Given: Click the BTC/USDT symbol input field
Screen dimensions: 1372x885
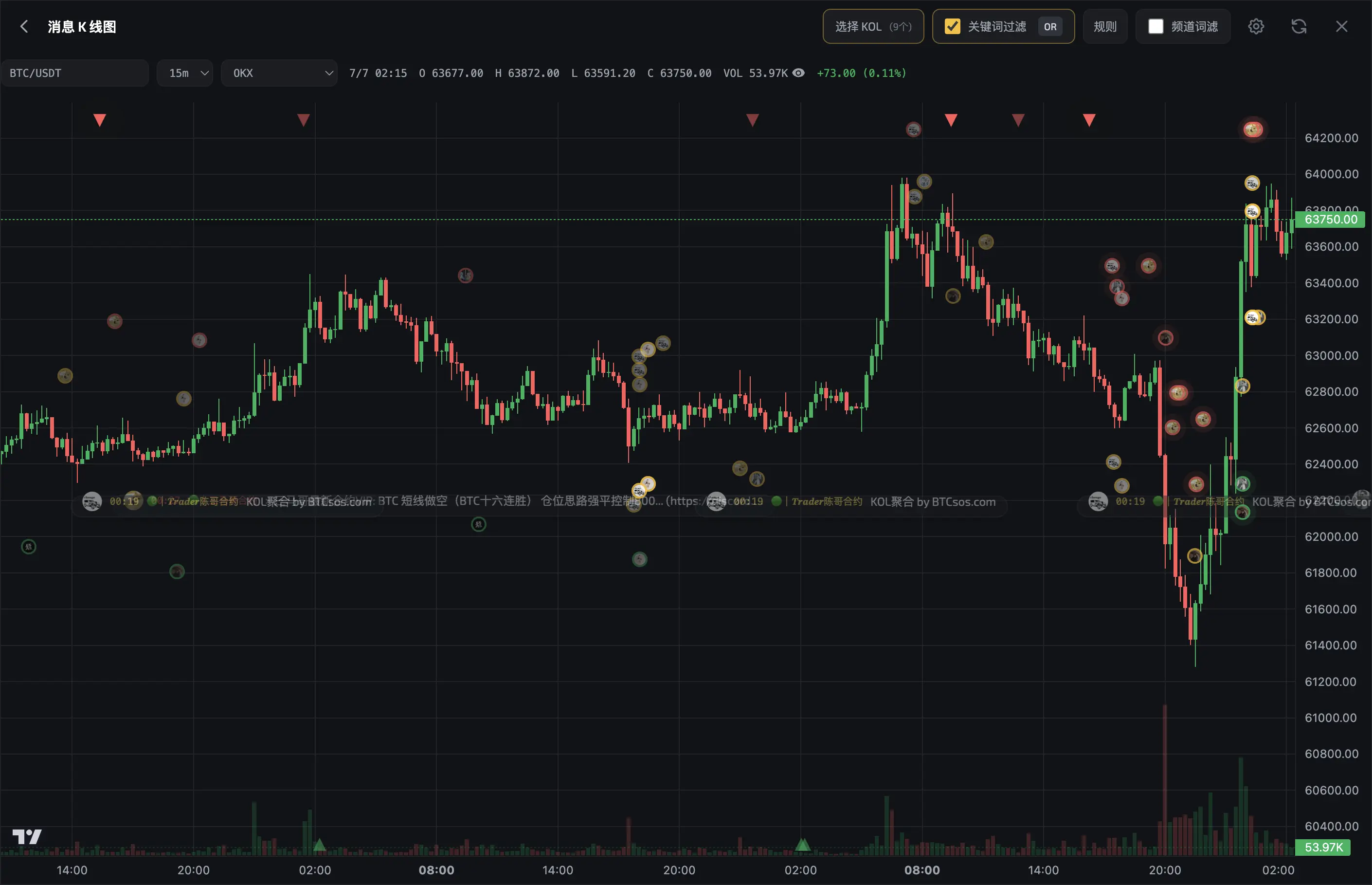Looking at the screenshot, I should coord(74,73).
